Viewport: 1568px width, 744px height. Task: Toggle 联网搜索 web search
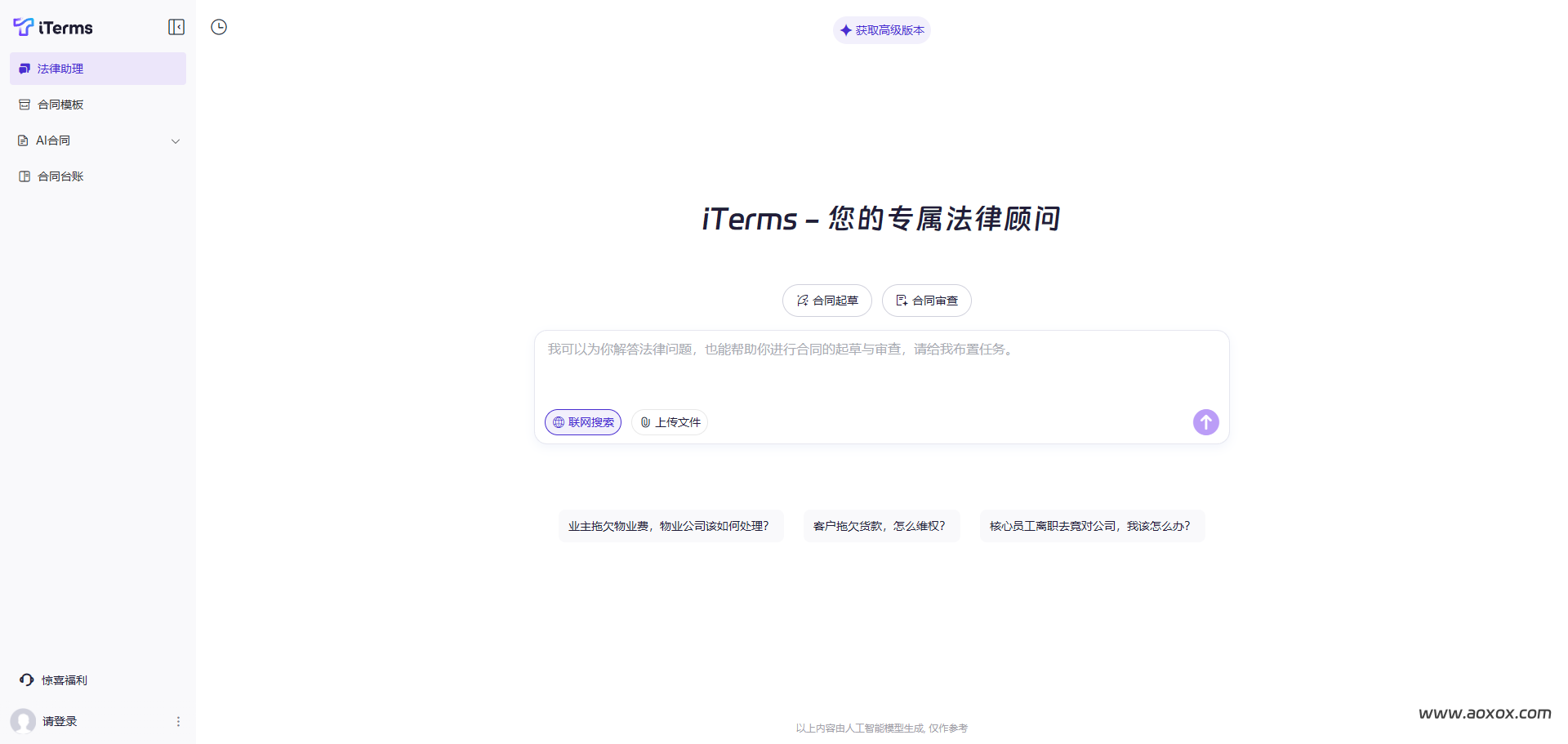point(583,422)
